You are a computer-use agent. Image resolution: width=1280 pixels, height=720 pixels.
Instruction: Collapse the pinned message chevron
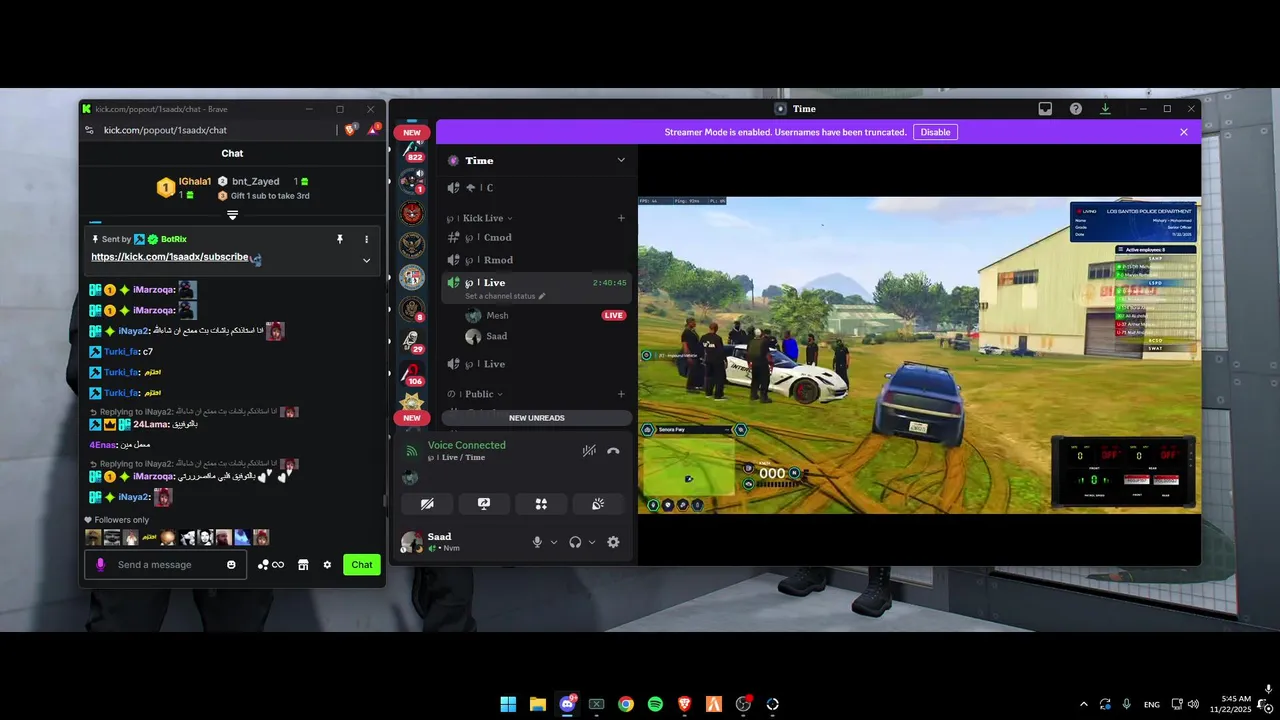click(x=366, y=260)
